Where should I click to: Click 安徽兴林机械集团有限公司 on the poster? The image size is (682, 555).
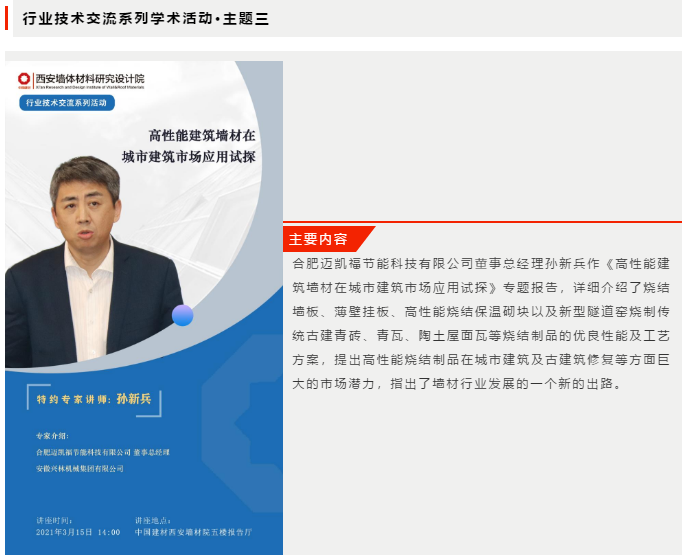click(x=80, y=468)
